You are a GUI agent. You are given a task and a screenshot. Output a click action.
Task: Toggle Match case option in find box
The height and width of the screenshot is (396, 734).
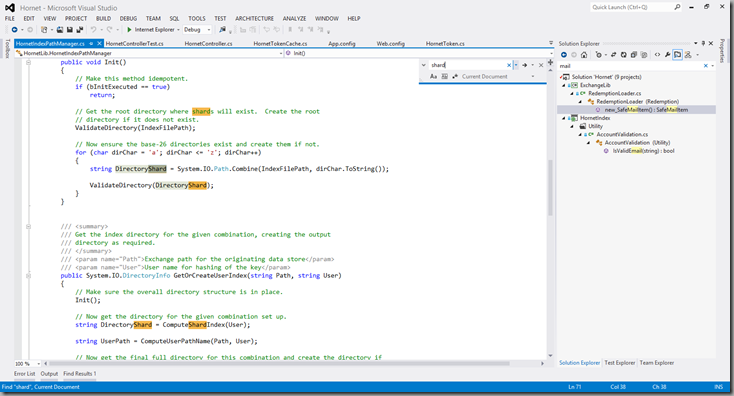[x=433, y=76]
